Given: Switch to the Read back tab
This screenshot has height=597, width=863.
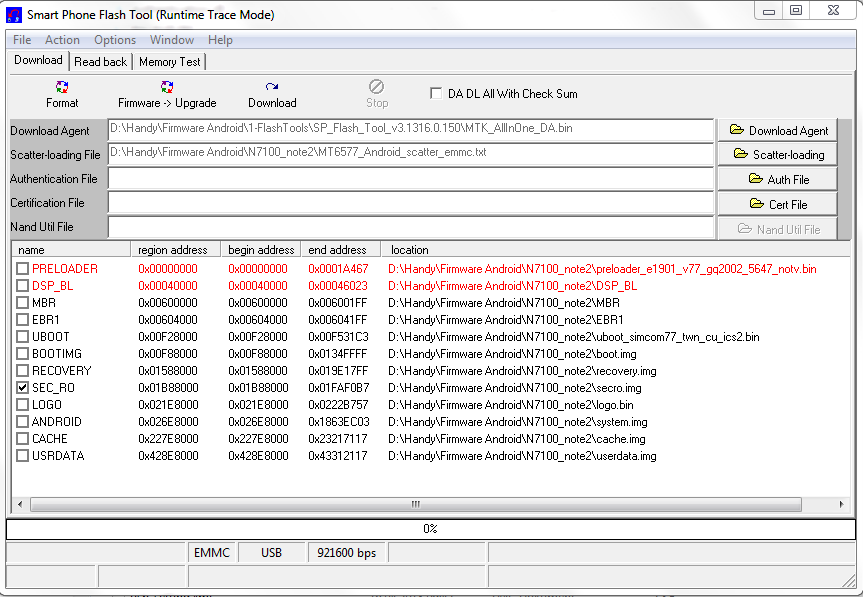Looking at the screenshot, I should [x=101, y=62].
